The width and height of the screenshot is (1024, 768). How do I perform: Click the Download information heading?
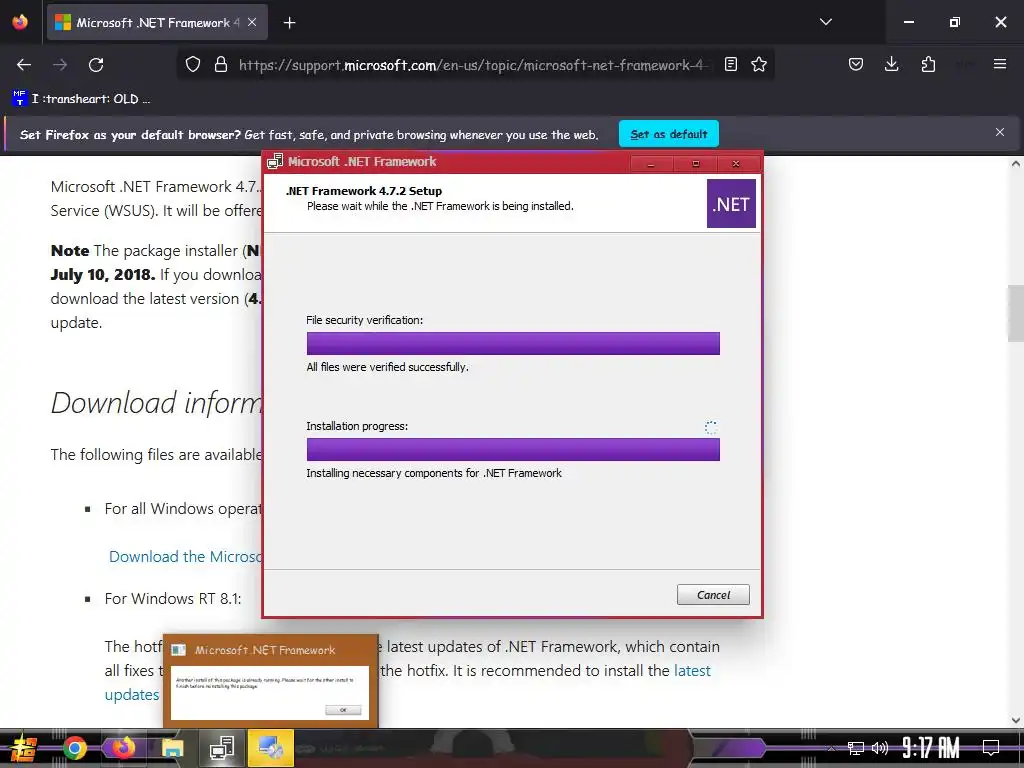tap(157, 402)
